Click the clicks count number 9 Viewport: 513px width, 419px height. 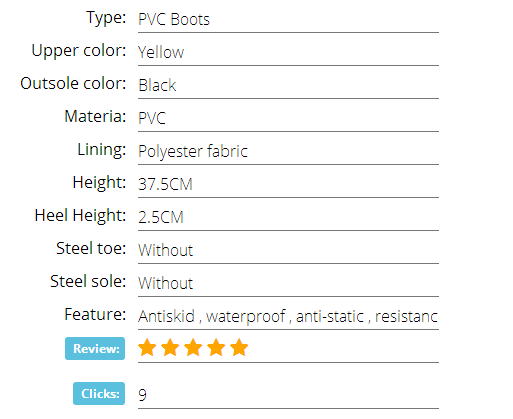[142, 395]
